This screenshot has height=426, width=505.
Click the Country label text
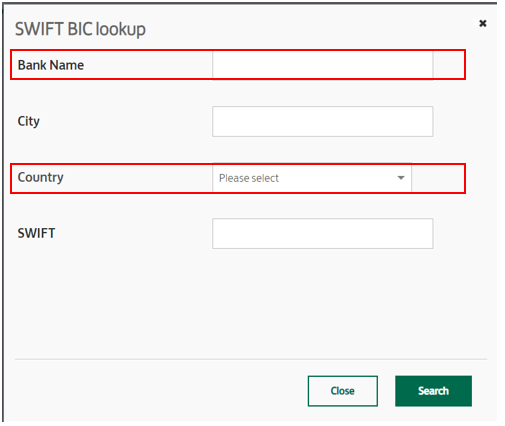click(40, 177)
